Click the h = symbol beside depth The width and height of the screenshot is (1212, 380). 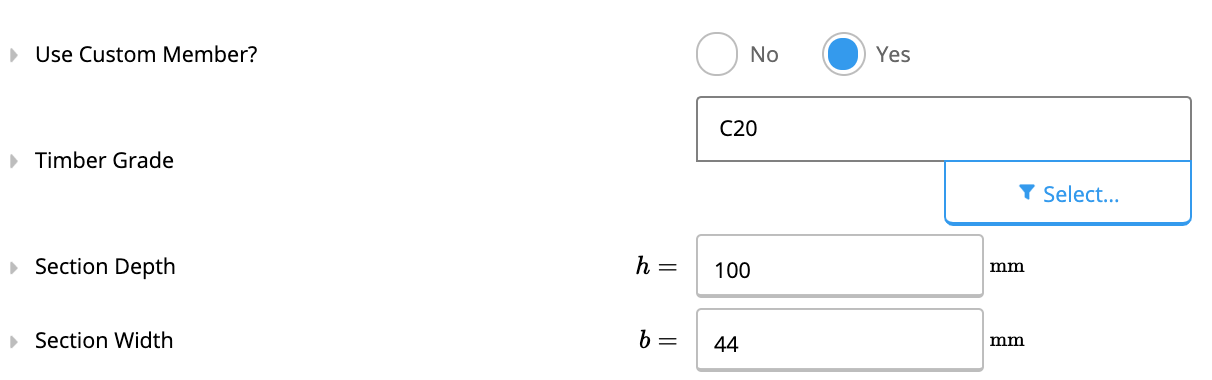coord(657,267)
